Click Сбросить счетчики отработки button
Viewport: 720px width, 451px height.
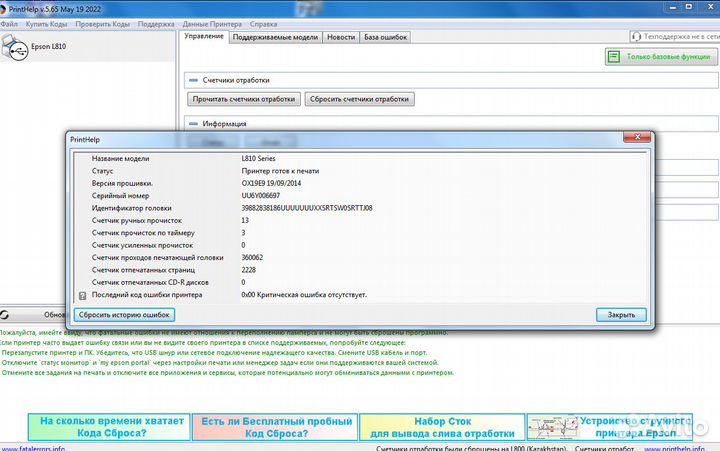359,99
